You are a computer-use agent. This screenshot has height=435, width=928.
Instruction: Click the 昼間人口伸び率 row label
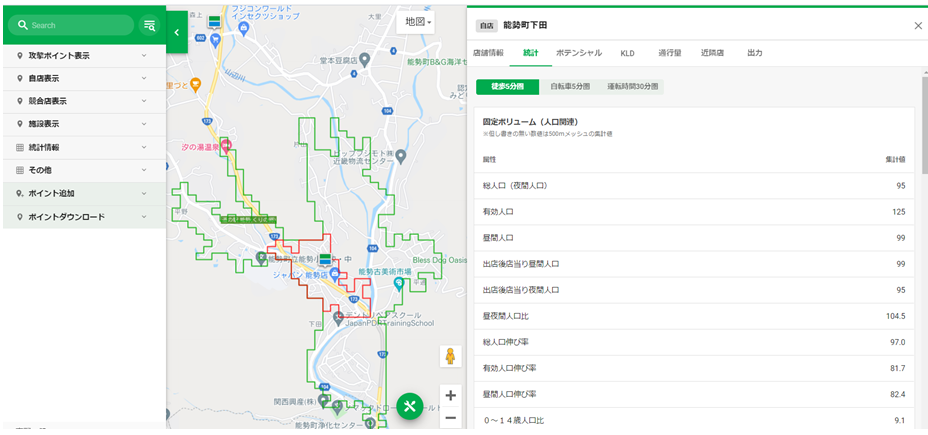pos(510,394)
